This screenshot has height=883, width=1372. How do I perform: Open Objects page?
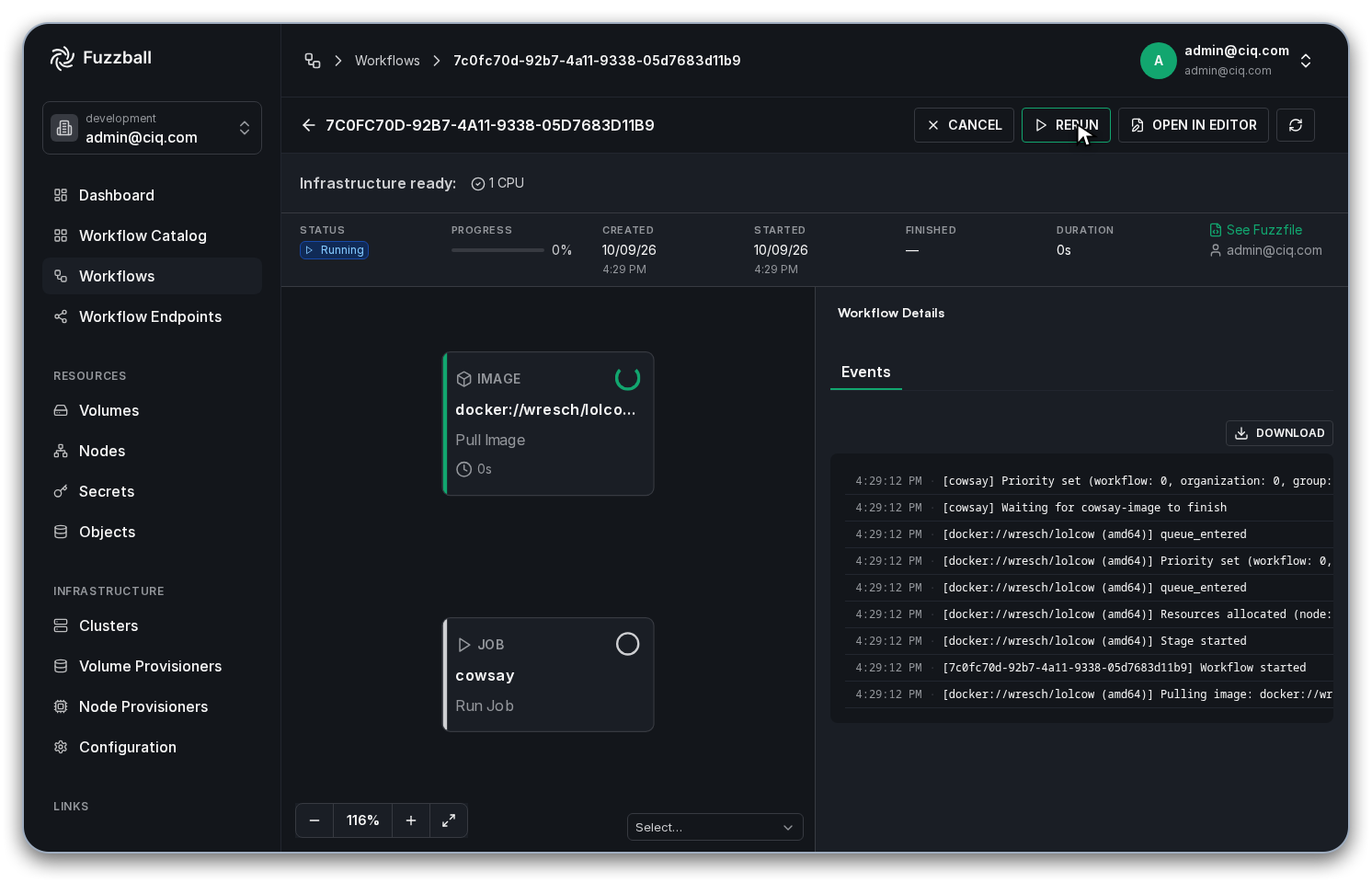coord(152,532)
